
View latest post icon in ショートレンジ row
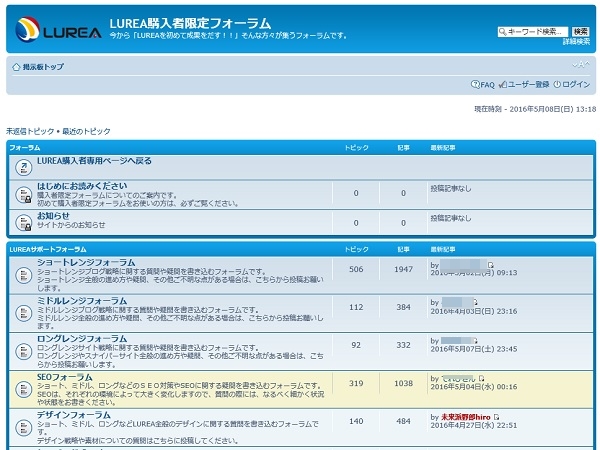coord(491,265)
